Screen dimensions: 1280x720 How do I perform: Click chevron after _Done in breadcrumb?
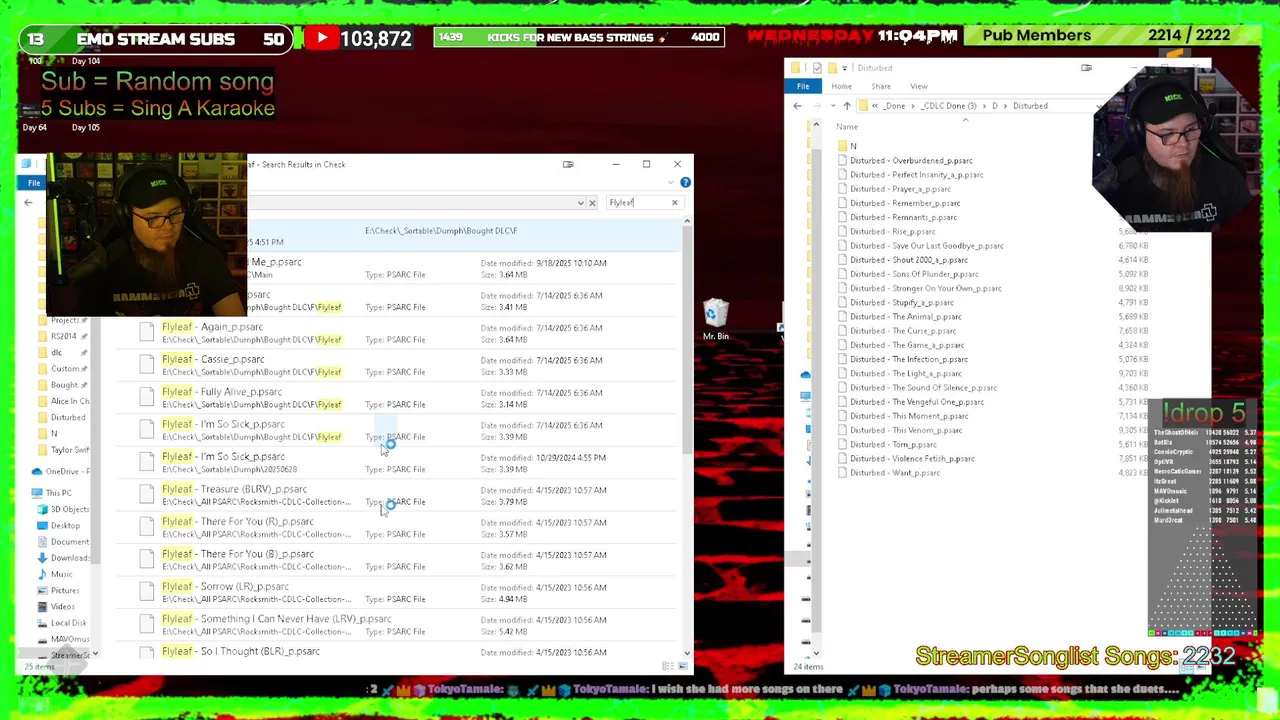[911, 105]
